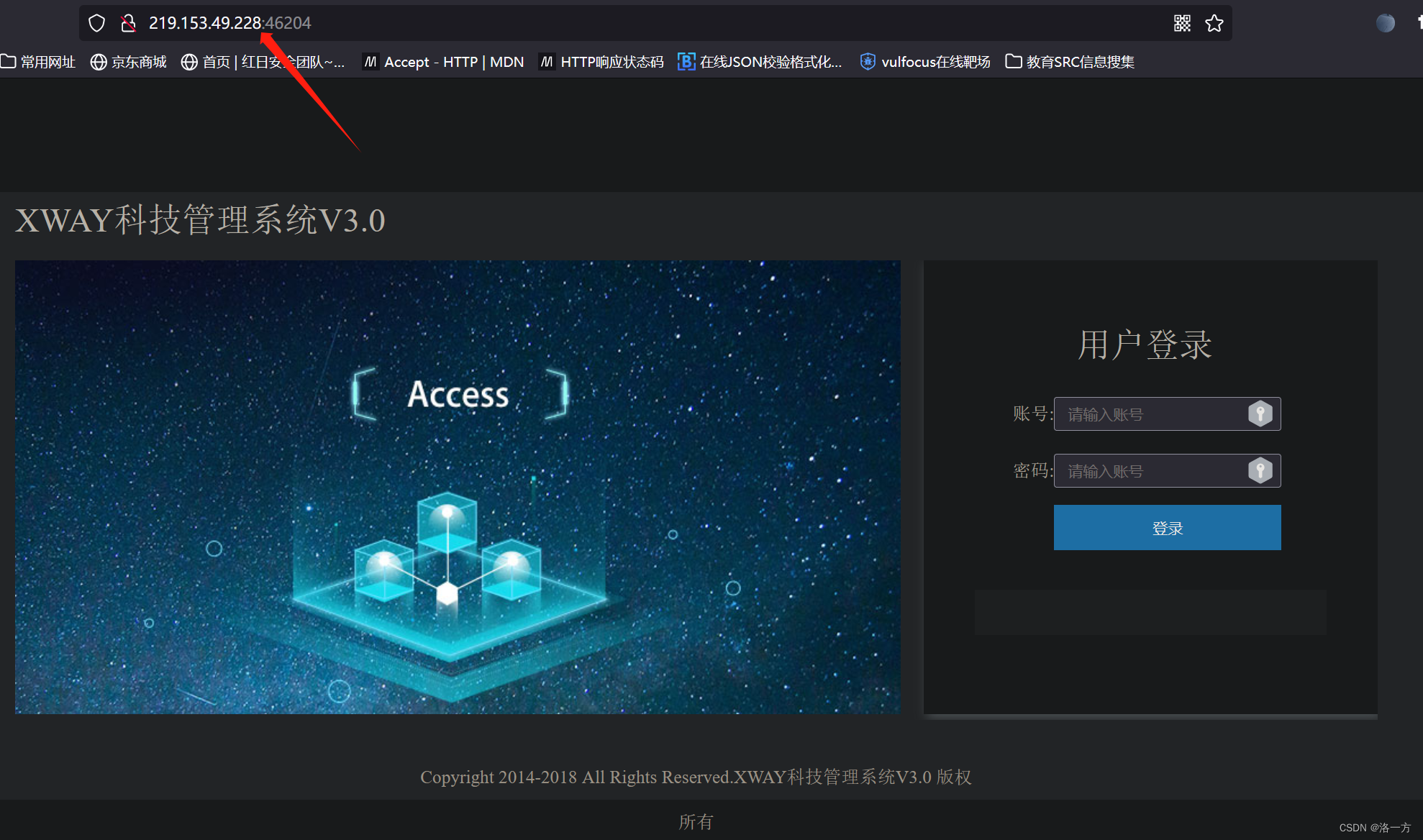The width and height of the screenshot is (1423, 840).
Task: Click the shield tracking protection icon
Action: click(x=96, y=23)
